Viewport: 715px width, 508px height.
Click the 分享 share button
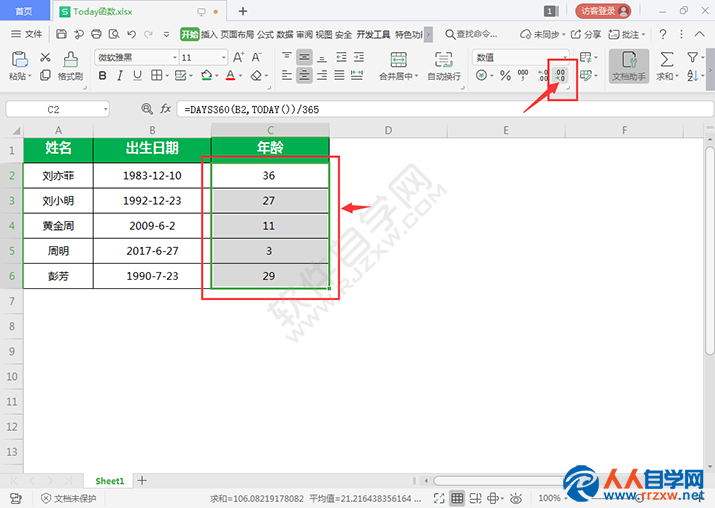click(x=586, y=34)
